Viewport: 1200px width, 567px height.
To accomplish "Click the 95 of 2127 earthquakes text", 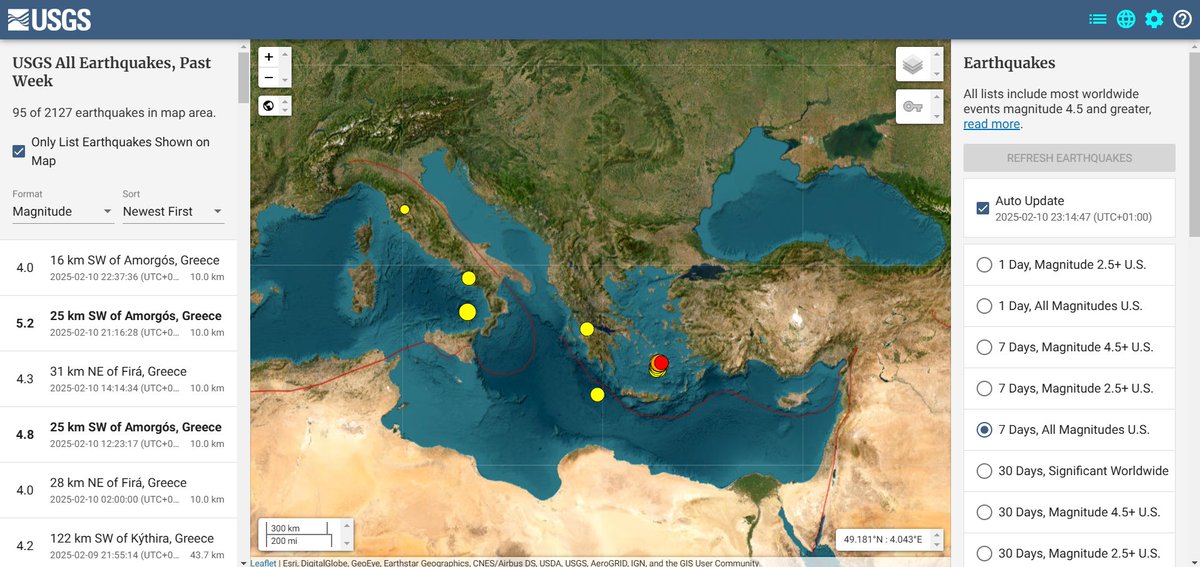I will tap(114, 112).
